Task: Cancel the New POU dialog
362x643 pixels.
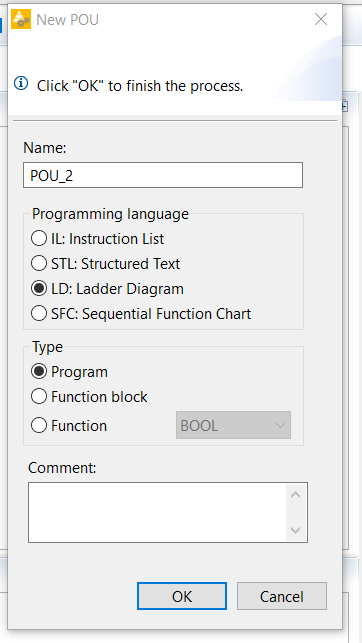Action: point(282,596)
